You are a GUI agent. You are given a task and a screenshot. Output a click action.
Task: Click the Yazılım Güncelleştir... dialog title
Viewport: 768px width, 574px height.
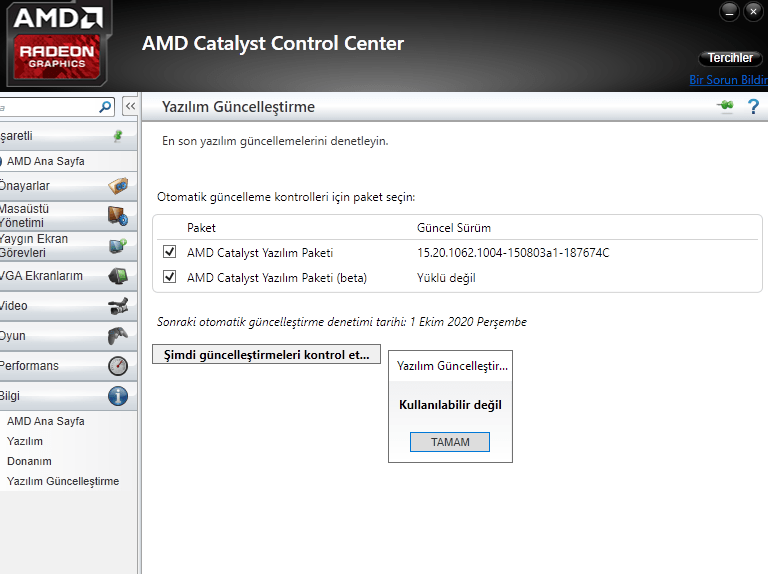452,366
